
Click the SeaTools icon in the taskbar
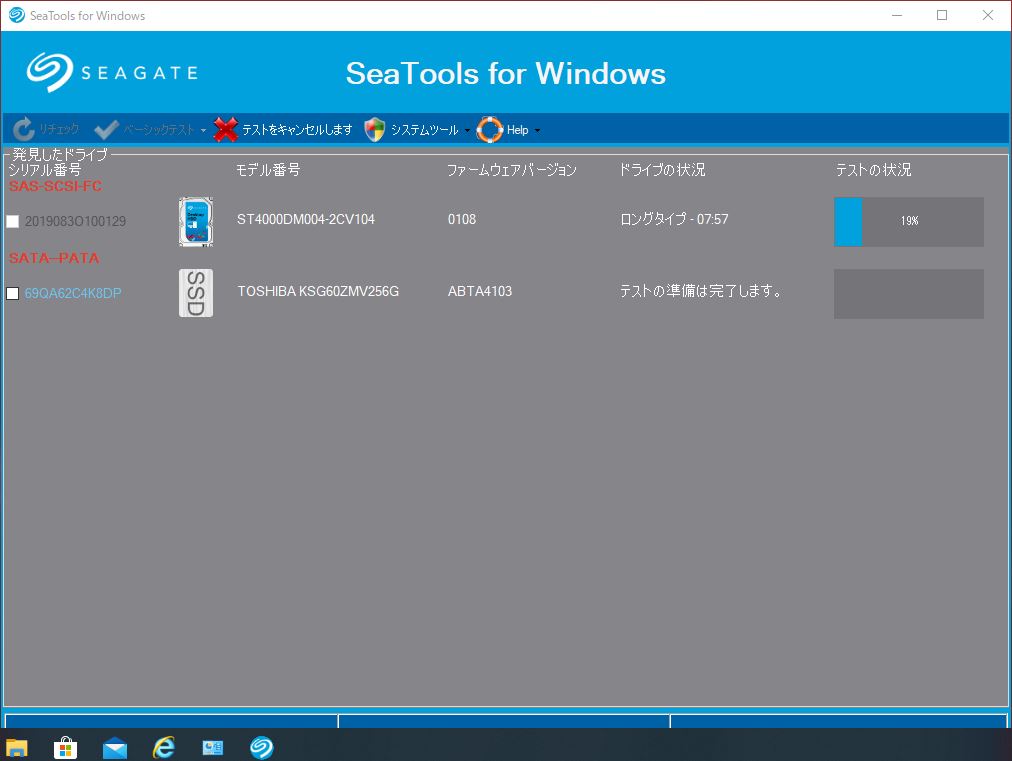261,747
